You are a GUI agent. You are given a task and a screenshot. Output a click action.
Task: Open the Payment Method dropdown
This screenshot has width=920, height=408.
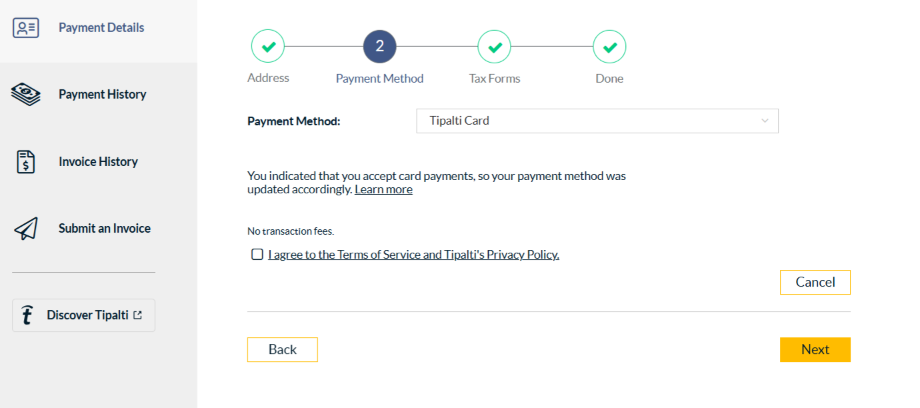(x=596, y=121)
